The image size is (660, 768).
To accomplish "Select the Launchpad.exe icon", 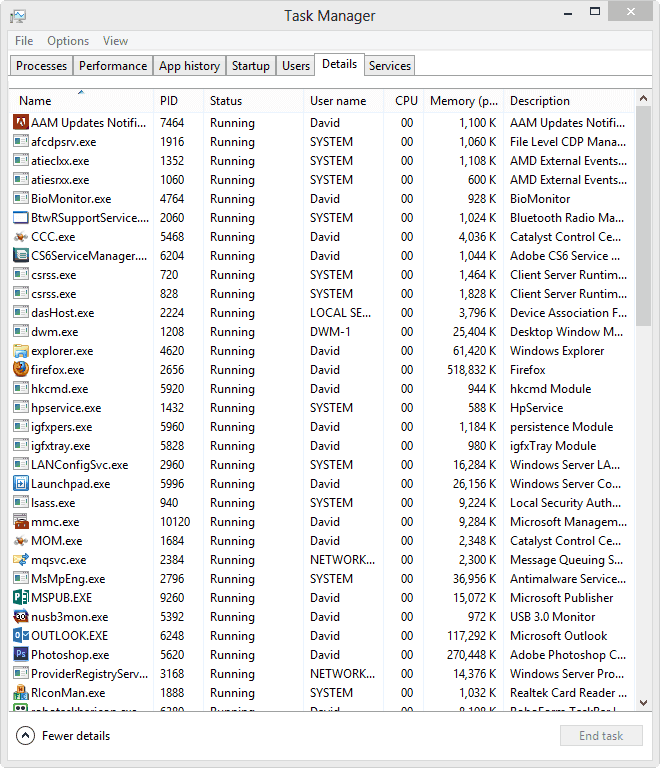I will (21, 484).
